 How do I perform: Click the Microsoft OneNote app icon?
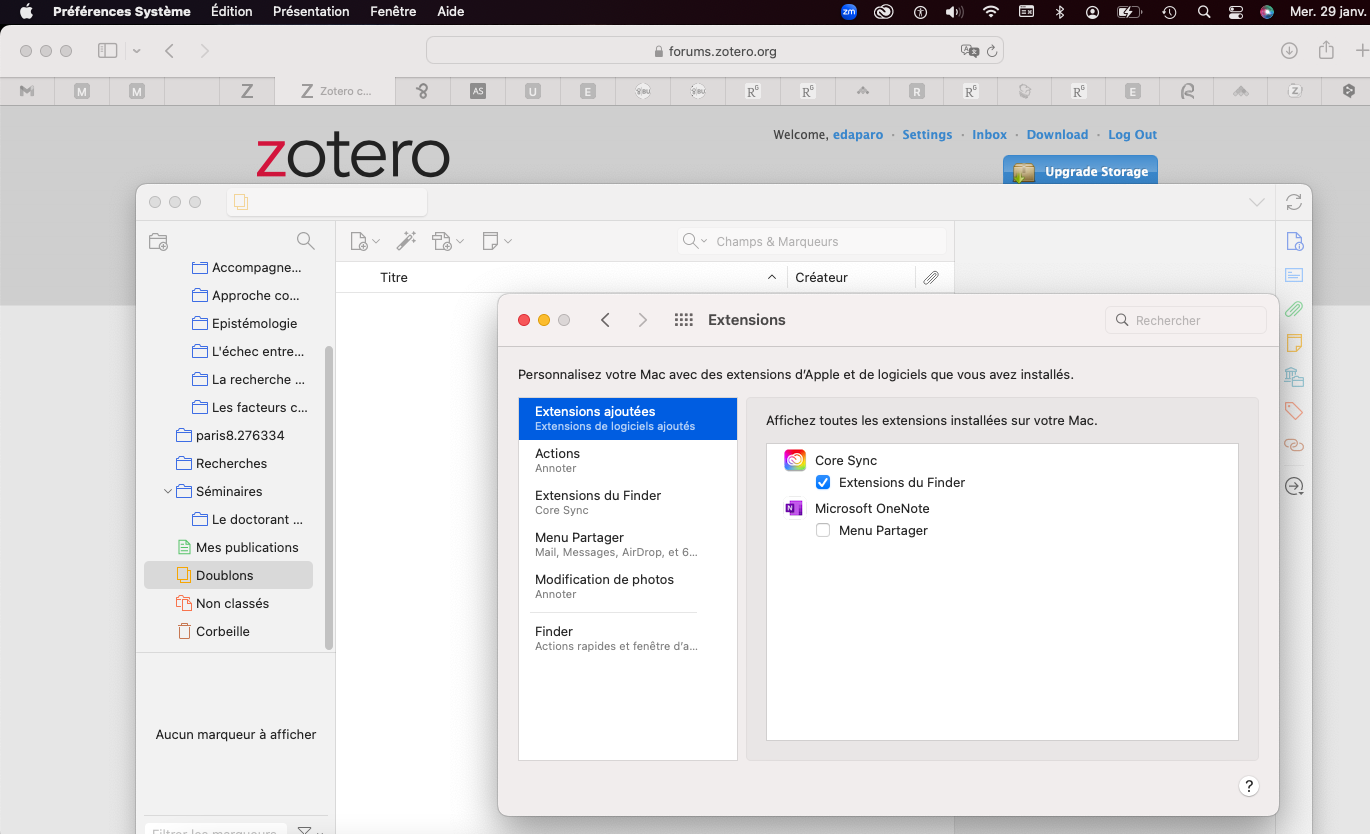point(795,508)
